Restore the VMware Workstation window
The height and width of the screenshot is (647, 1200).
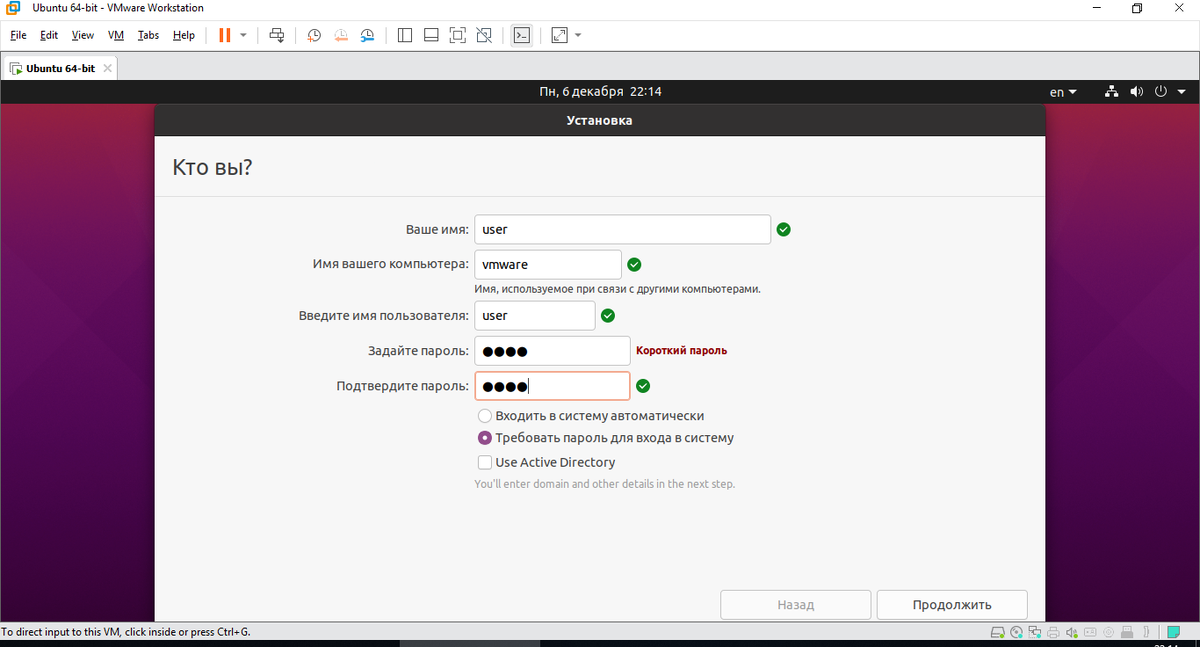point(1137,9)
